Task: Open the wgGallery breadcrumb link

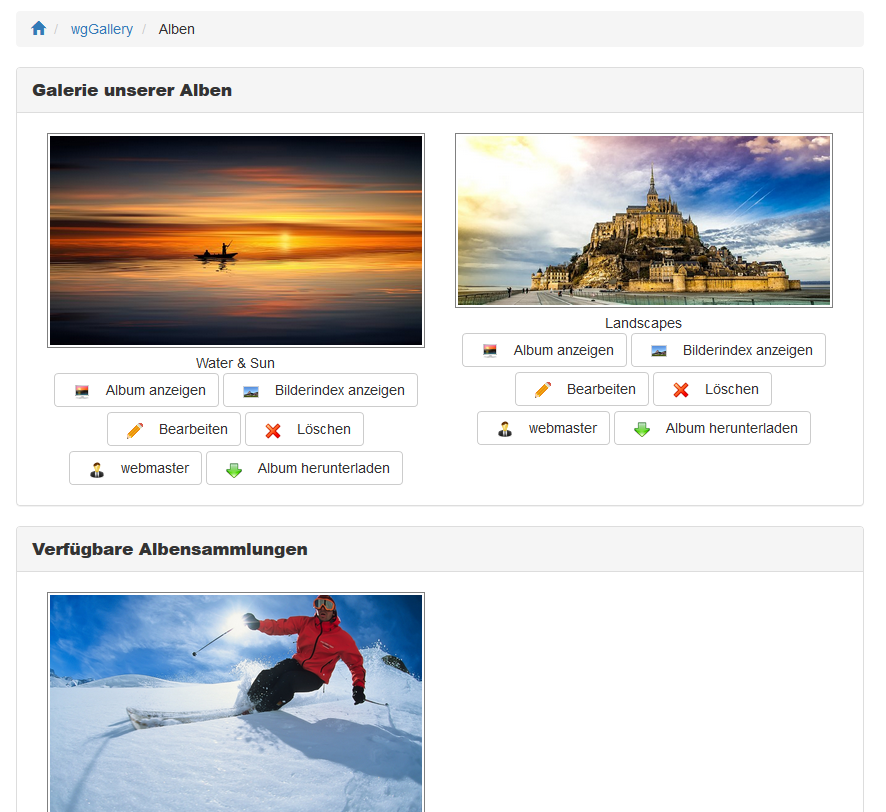Action: point(101,29)
